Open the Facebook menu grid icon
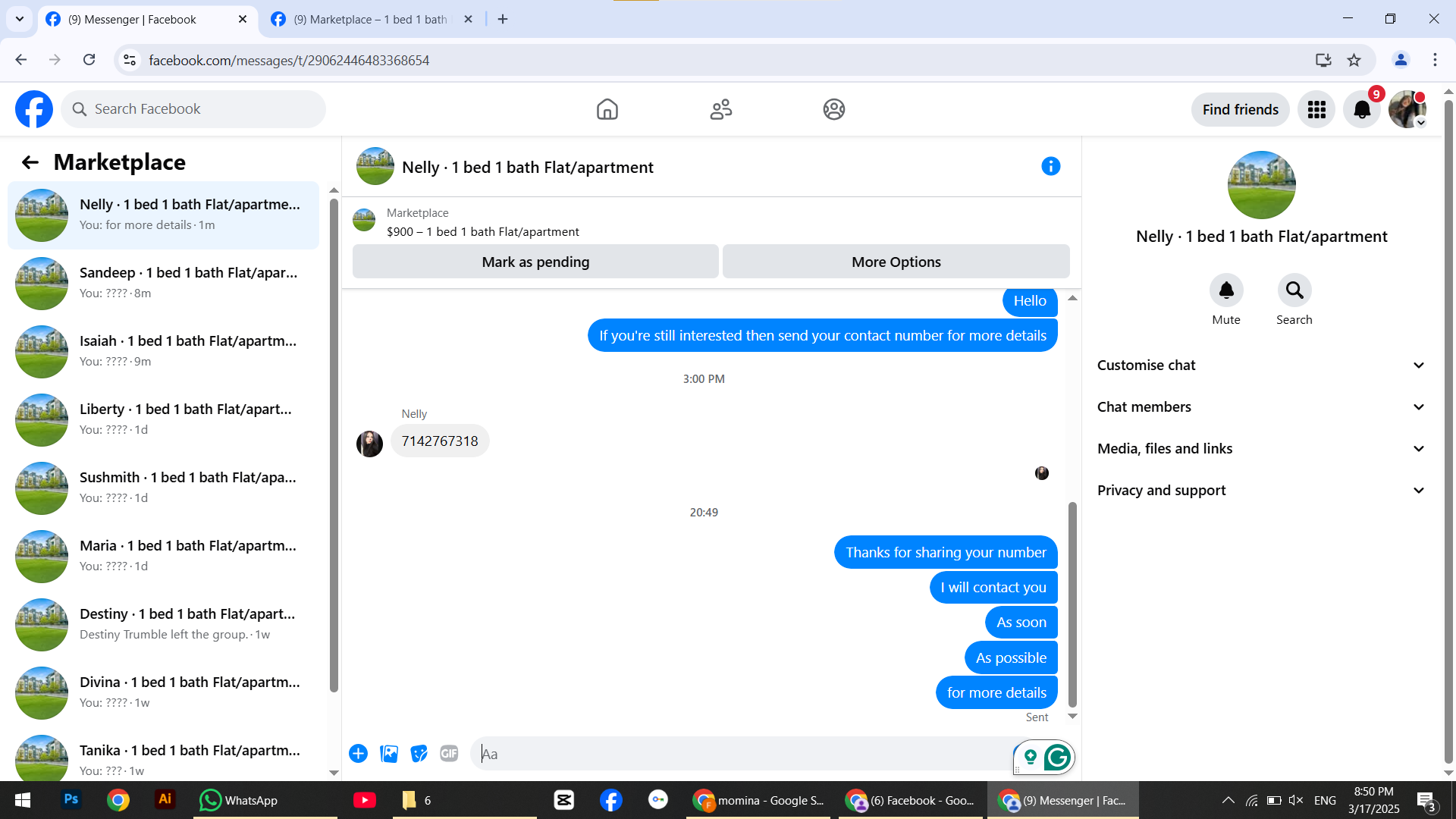Image resolution: width=1456 pixels, height=819 pixels. click(x=1316, y=110)
